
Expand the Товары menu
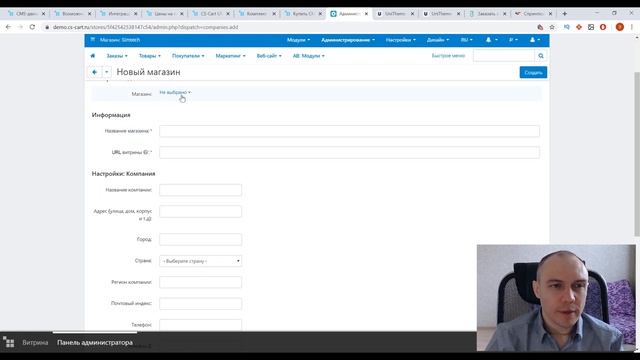click(x=149, y=56)
